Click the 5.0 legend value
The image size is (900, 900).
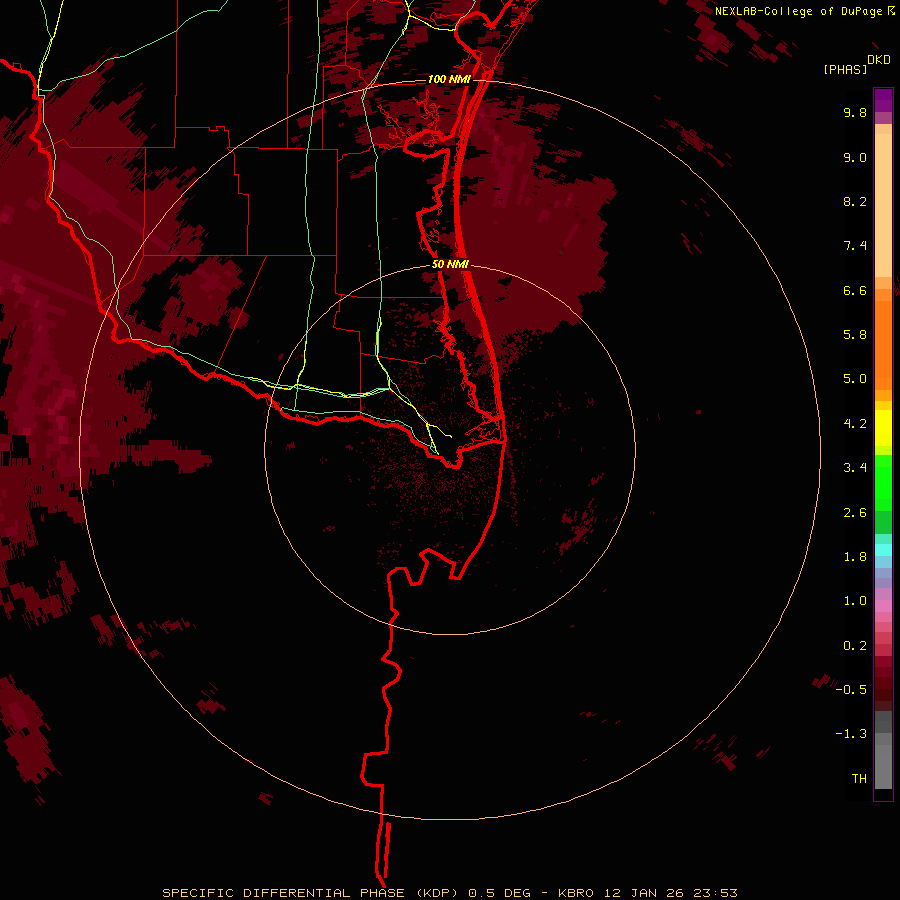[855, 379]
